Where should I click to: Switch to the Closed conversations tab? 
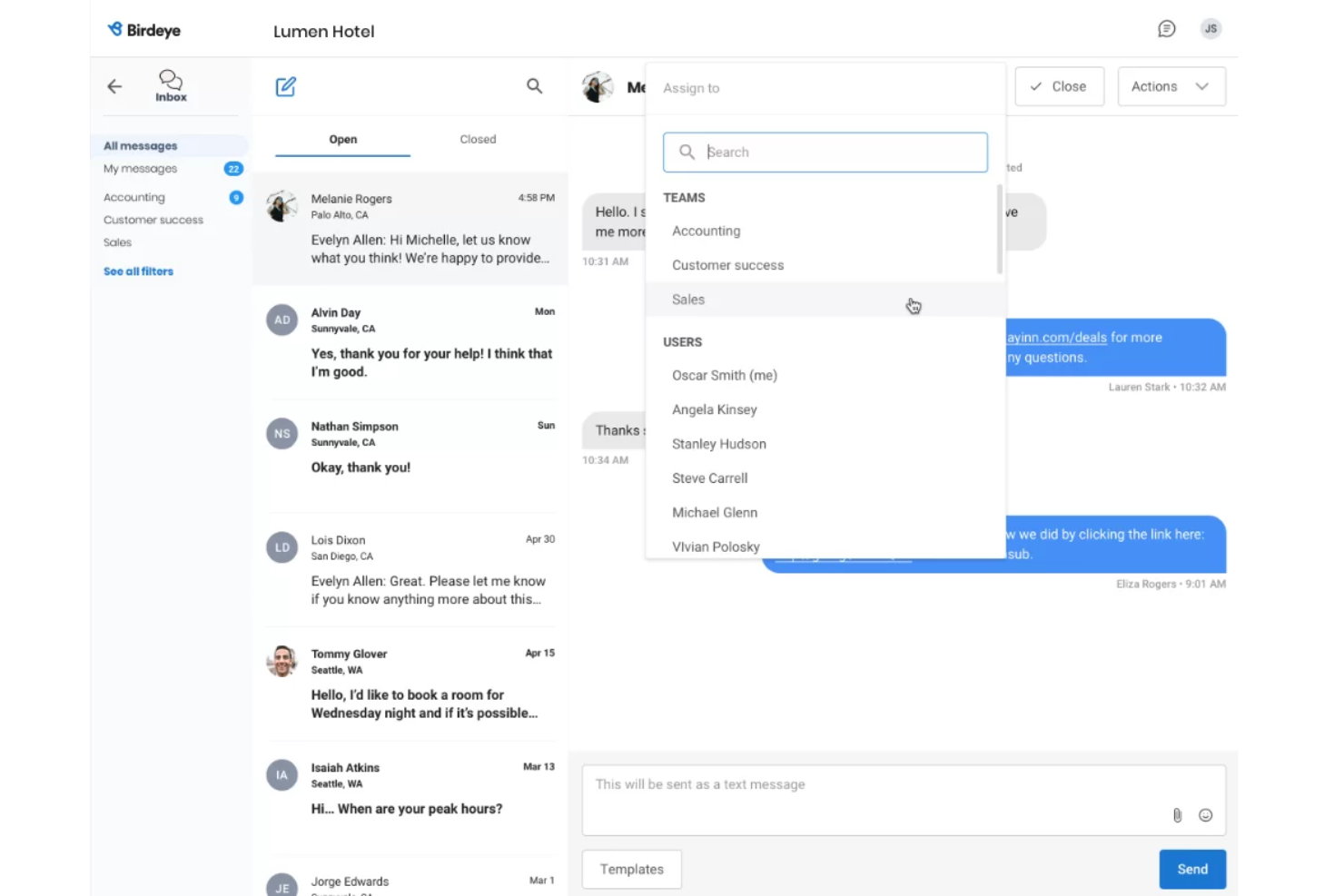[478, 139]
